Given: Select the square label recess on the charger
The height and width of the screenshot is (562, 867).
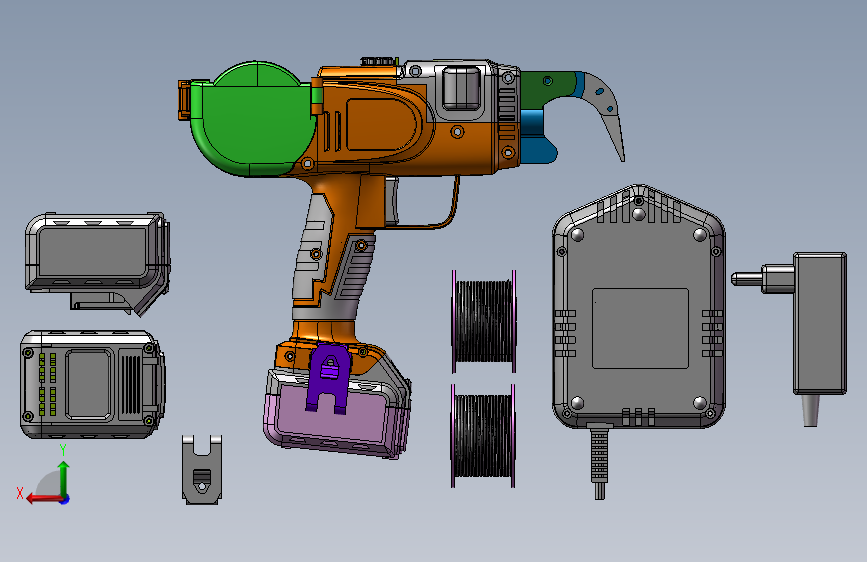Looking at the screenshot, I should click(640, 328).
